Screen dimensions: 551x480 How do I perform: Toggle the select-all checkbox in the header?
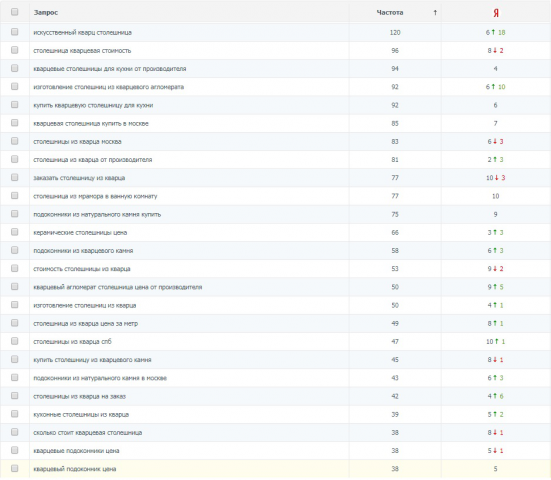pos(14,12)
